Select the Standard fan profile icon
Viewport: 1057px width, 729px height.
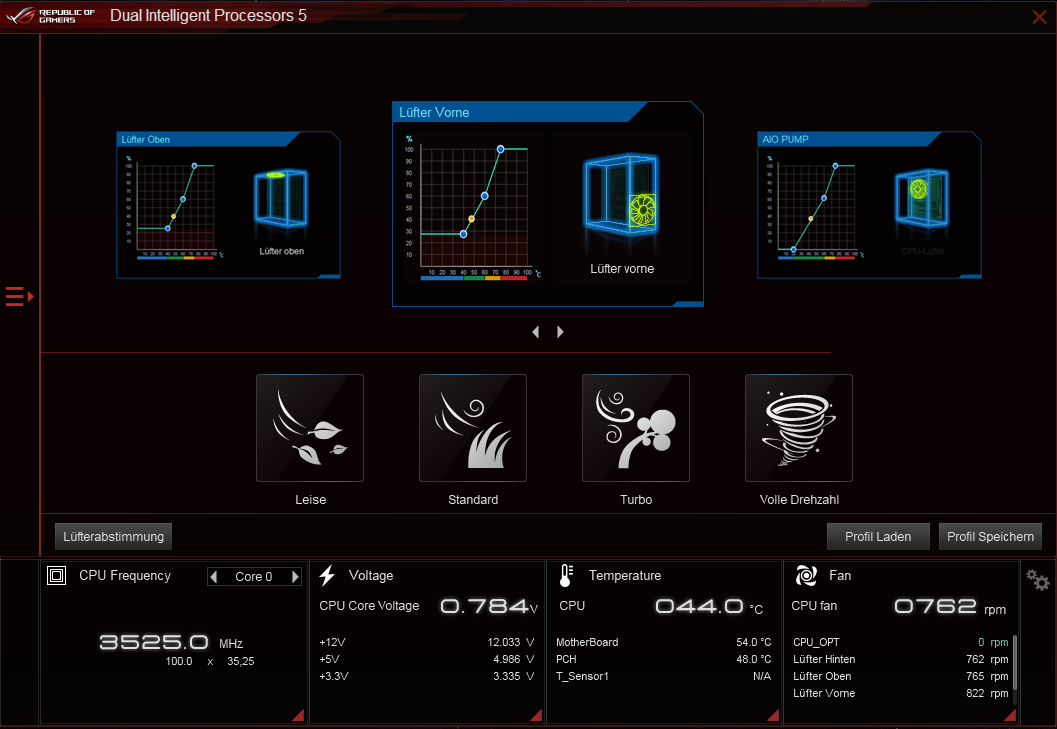click(473, 428)
